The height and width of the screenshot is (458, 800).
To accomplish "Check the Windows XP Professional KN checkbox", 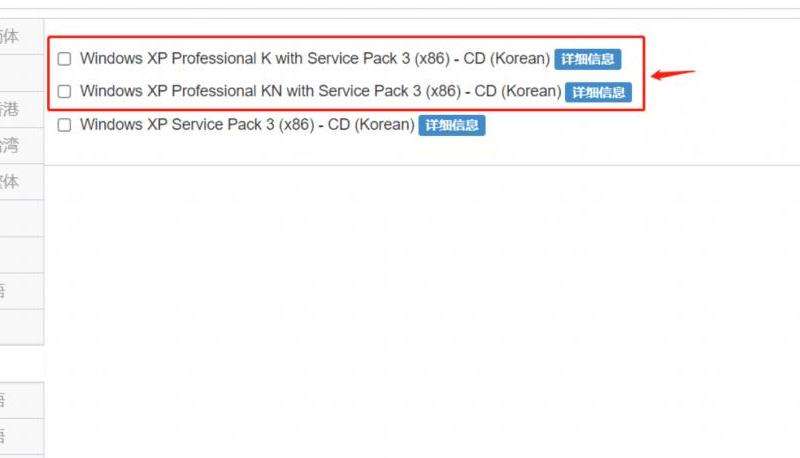I will (x=64, y=91).
